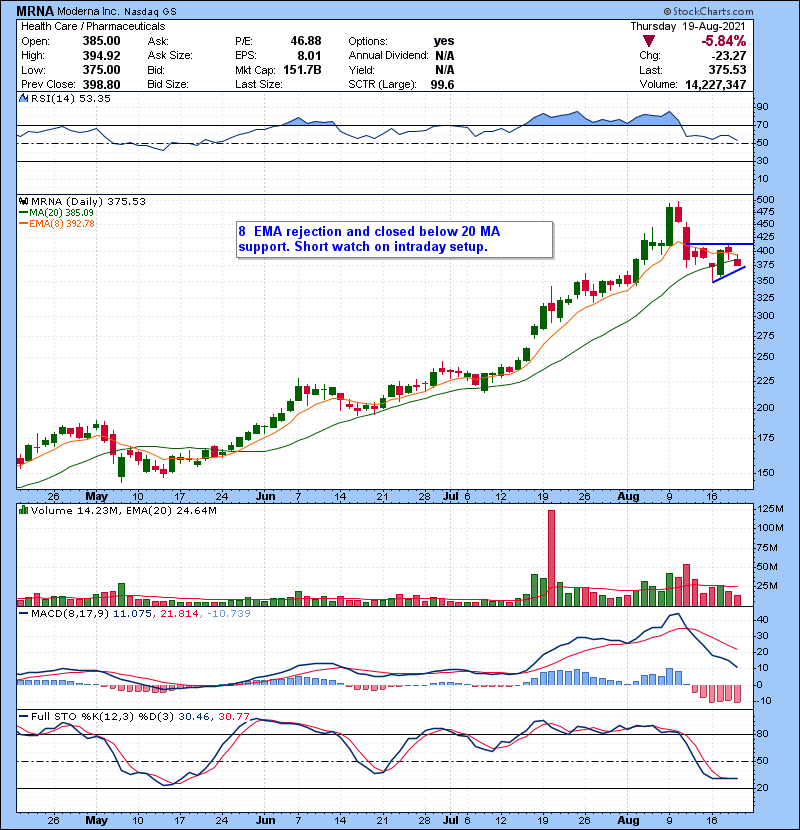Click the Thursday 19-Aug-2021 date
This screenshot has width=800, height=830.
click(688, 26)
